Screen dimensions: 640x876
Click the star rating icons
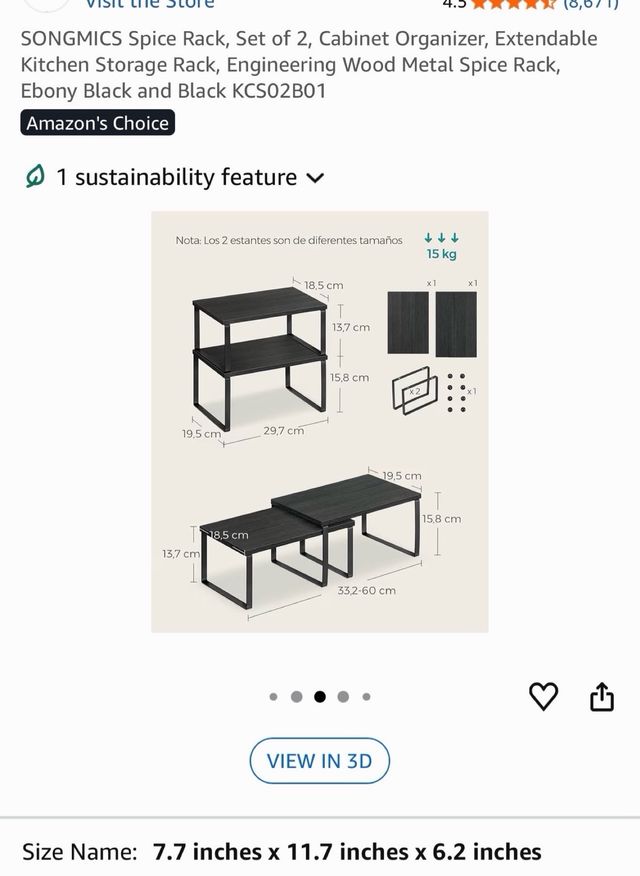(513, 4)
